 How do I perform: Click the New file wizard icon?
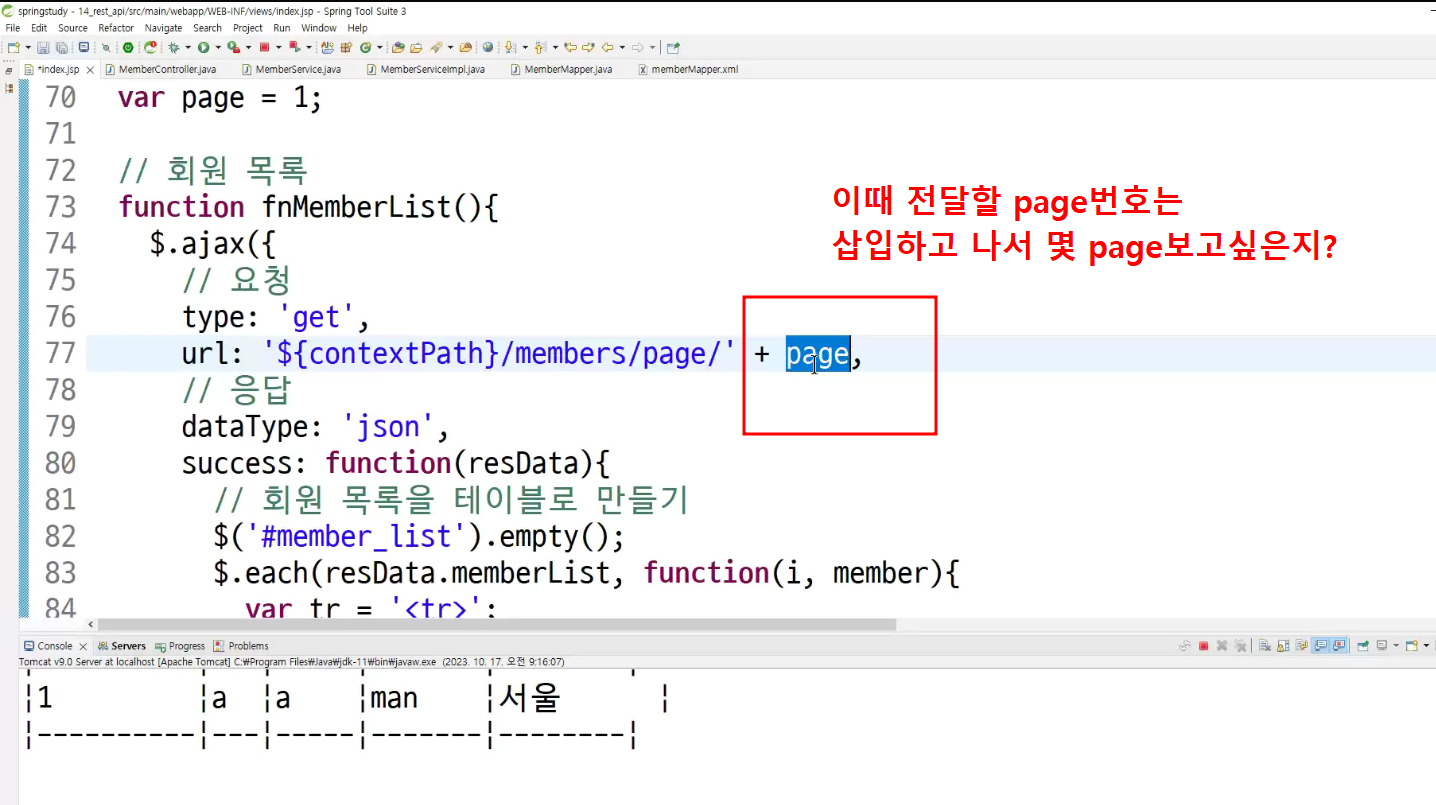point(13,47)
